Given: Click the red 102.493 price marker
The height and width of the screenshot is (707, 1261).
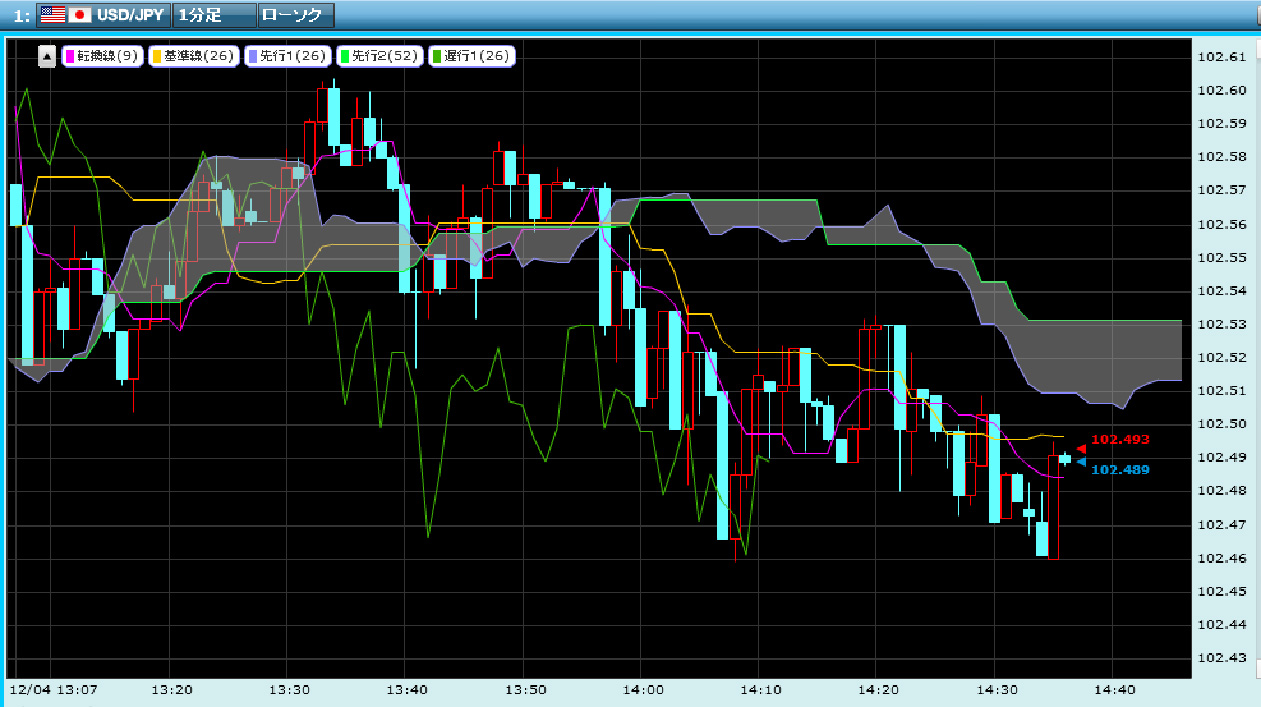Looking at the screenshot, I should (x=1120, y=440).
